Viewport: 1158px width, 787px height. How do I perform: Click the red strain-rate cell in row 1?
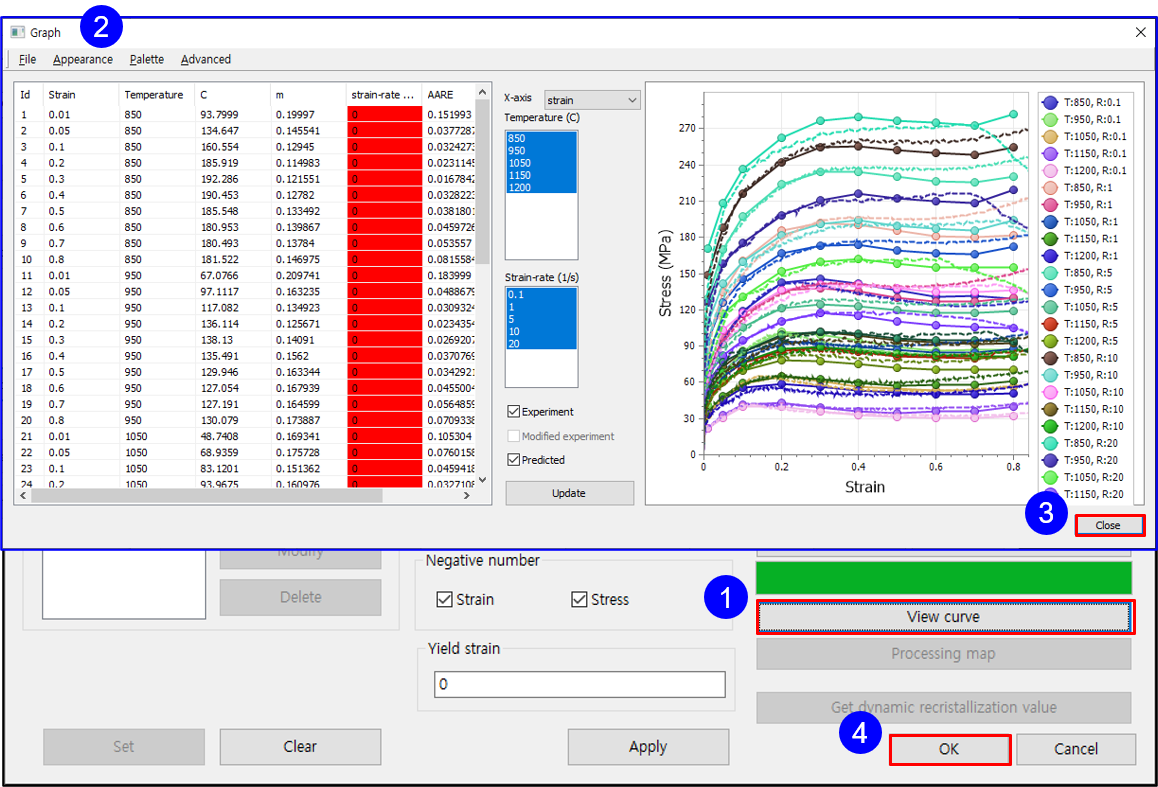coord(384,114)
